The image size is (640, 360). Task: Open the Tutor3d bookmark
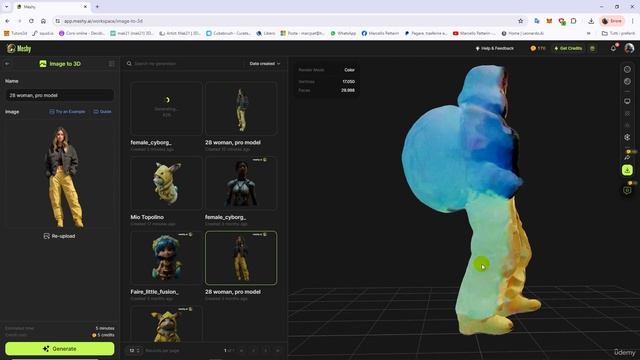tap(16, 33)
